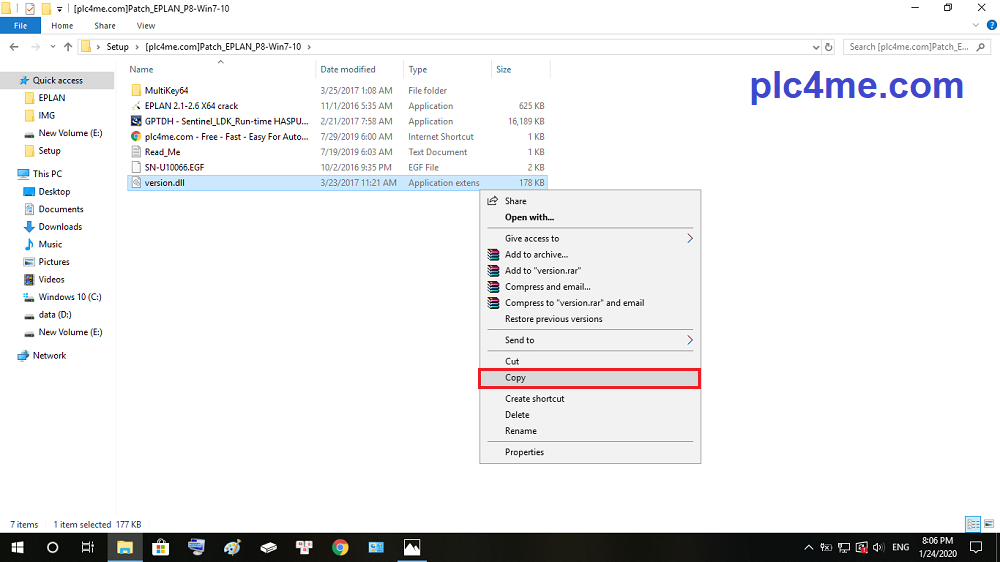Open Microsoft Store from the taskbar
1000x562 pixels.
click(x=160, y=547)
